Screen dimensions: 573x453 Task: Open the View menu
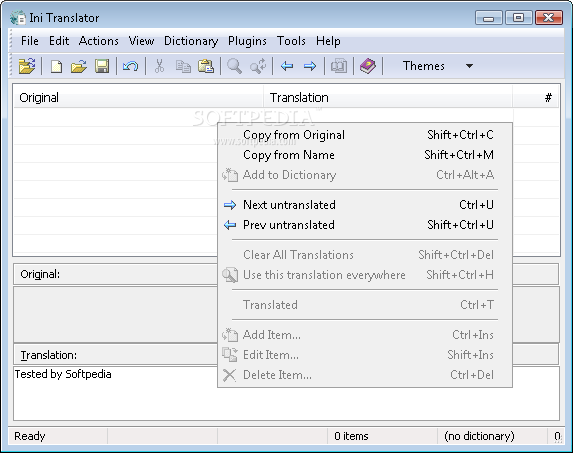141,41
